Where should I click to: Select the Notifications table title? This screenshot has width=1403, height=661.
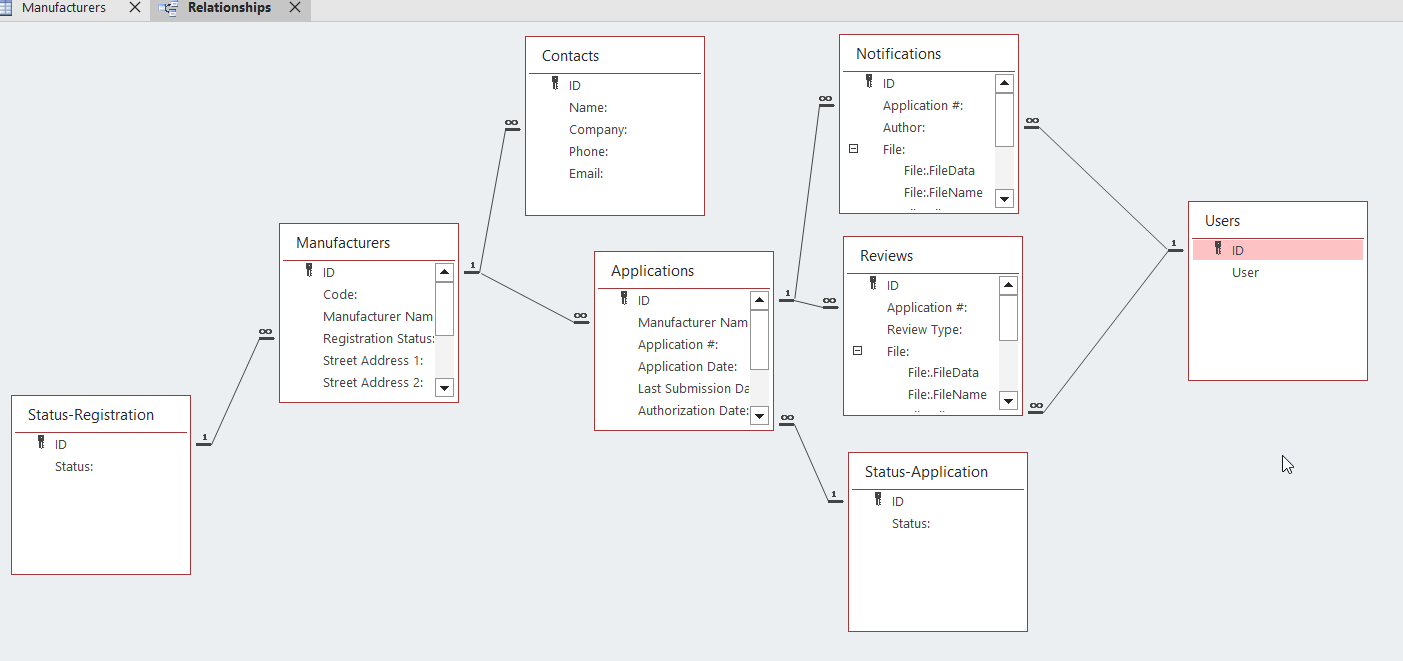[x=899, y=54]
